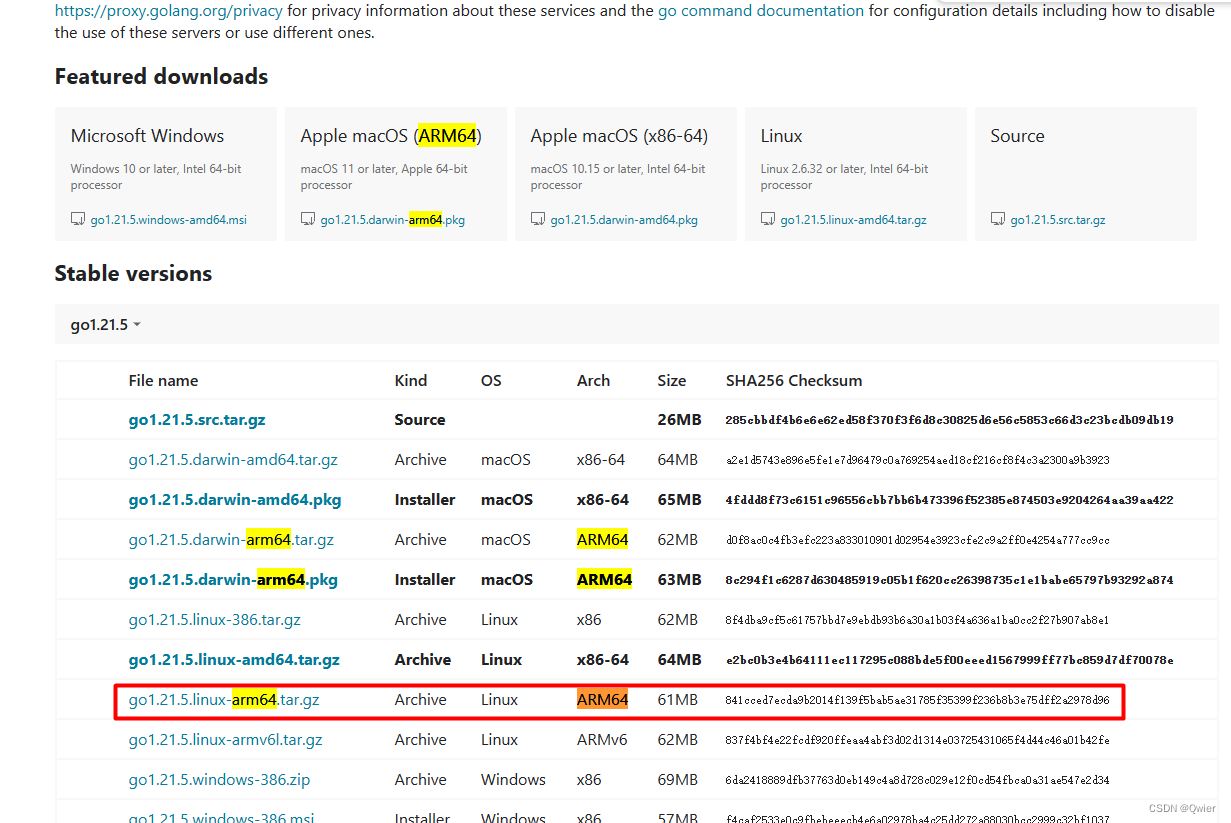Click download icon beside featured go1.21.5.darwin-amd64.pkg

(538, 219)
